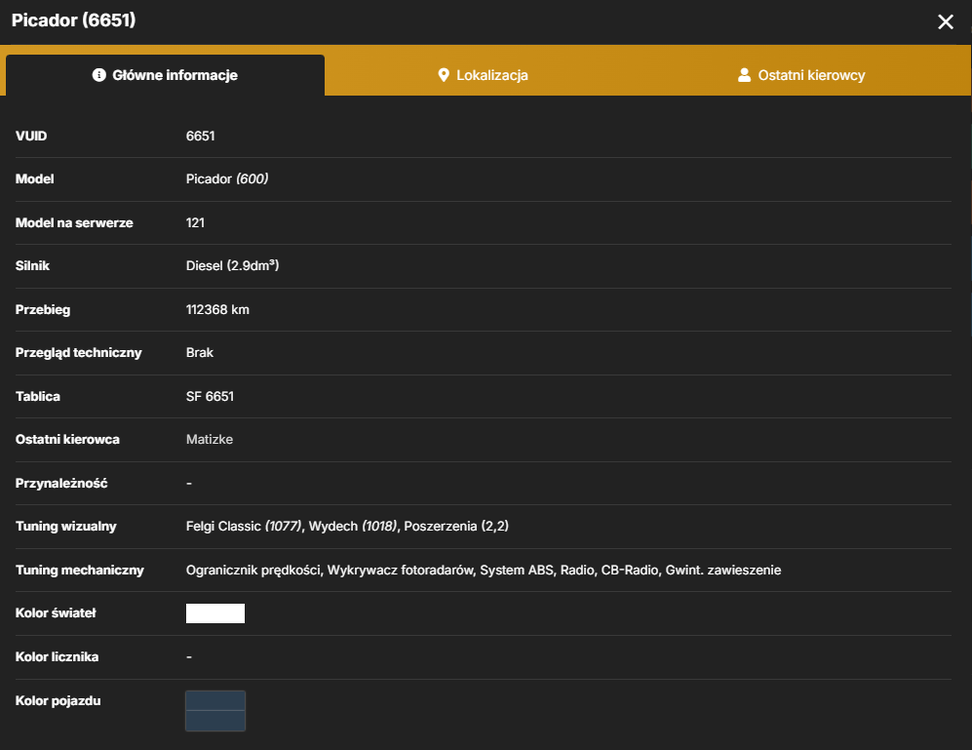Open the Ostatni kierowcy tab
972x750 pixels.
coord(801,75)
